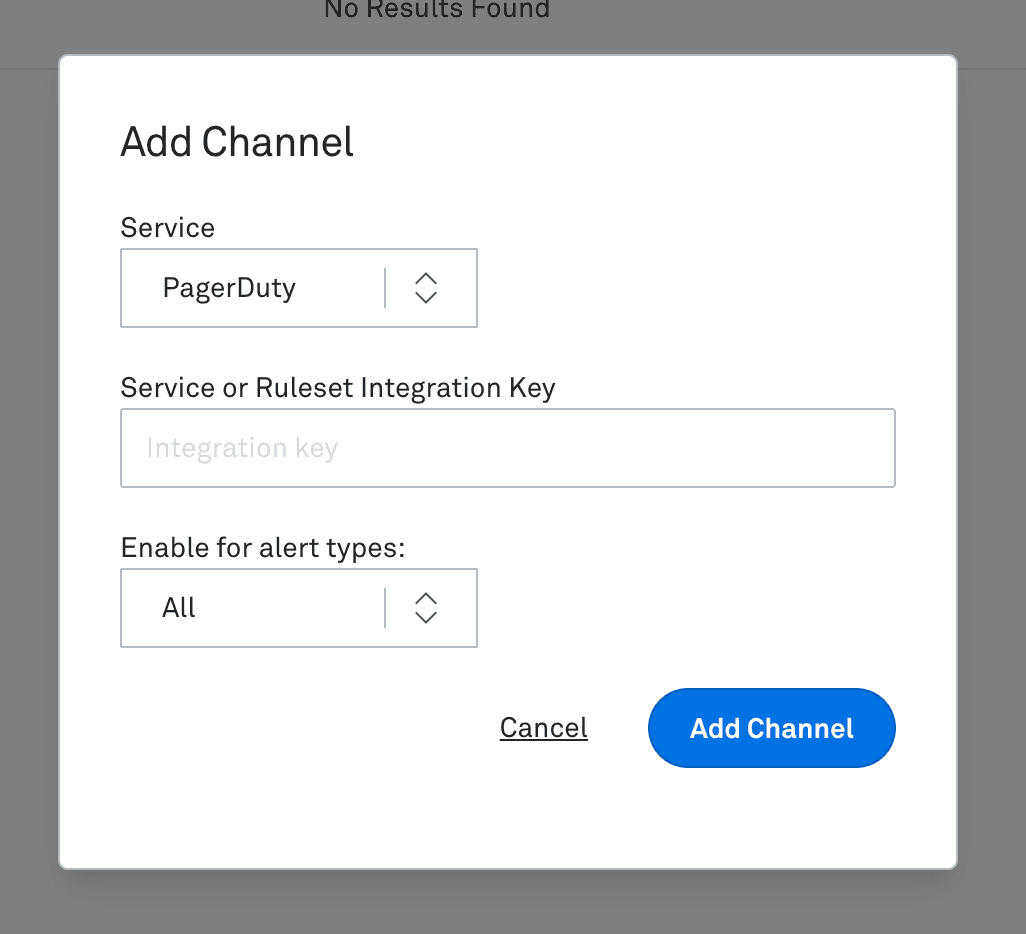This screenshot has width=1026, height=934.
Task: Click the downward arrow in Service selector
Action: click(x=426, y=298)
